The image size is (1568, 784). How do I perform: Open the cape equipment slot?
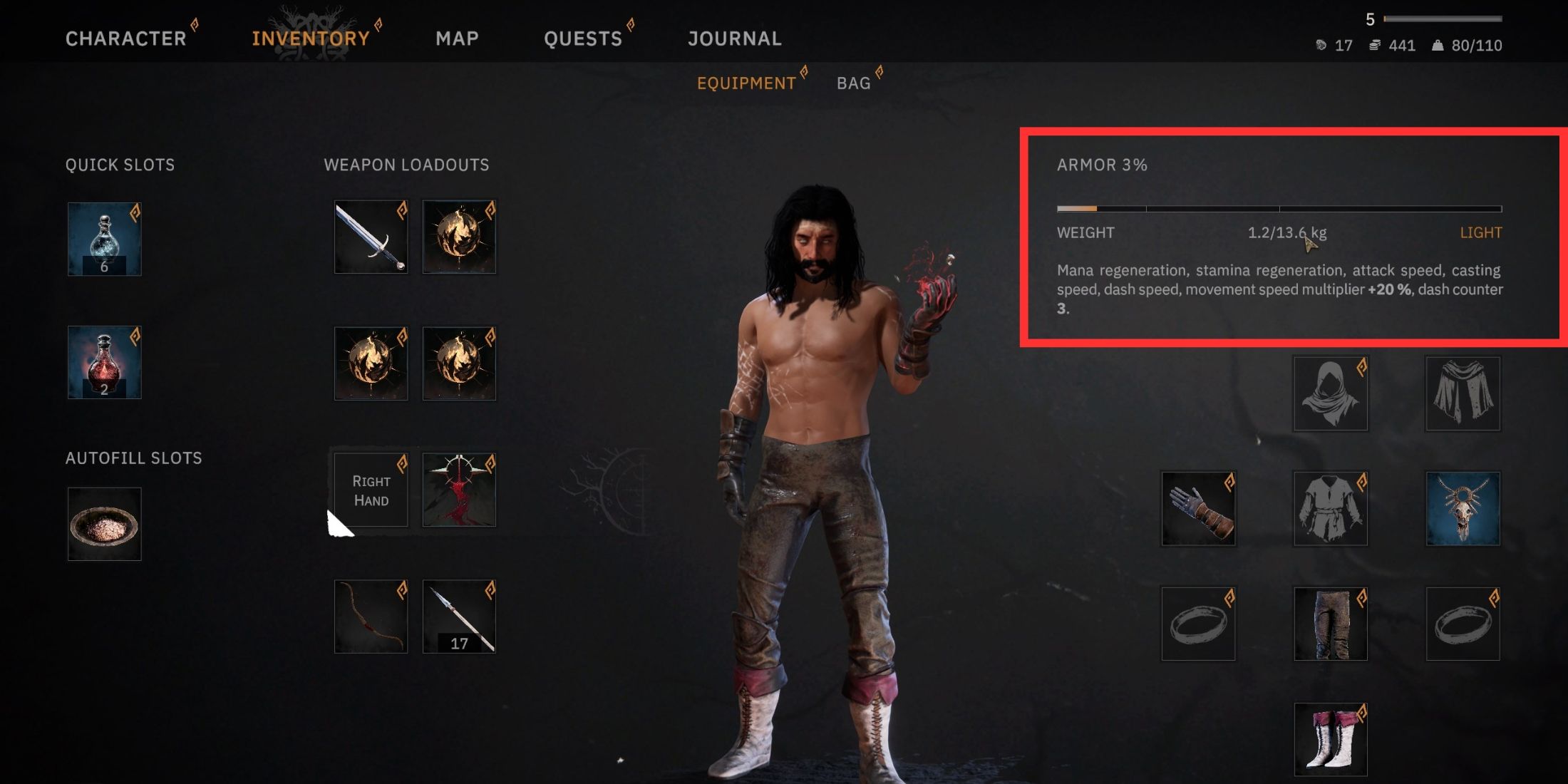pos(1463,393)
